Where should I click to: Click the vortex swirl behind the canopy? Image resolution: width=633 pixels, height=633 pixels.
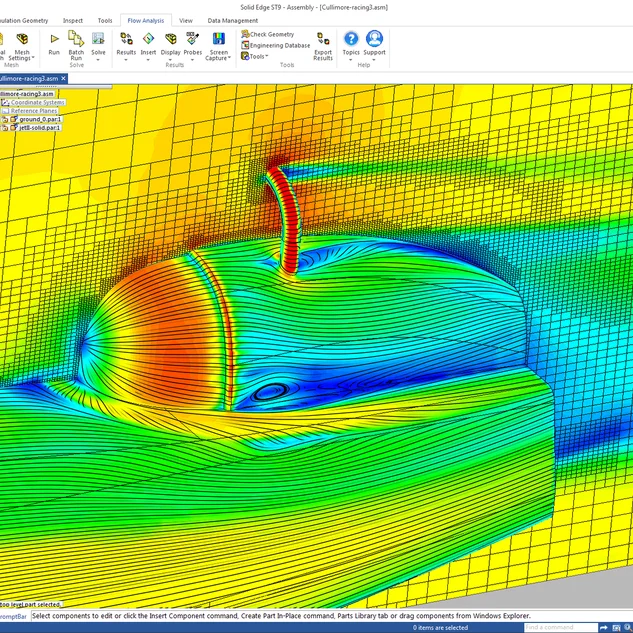[268, 392]
